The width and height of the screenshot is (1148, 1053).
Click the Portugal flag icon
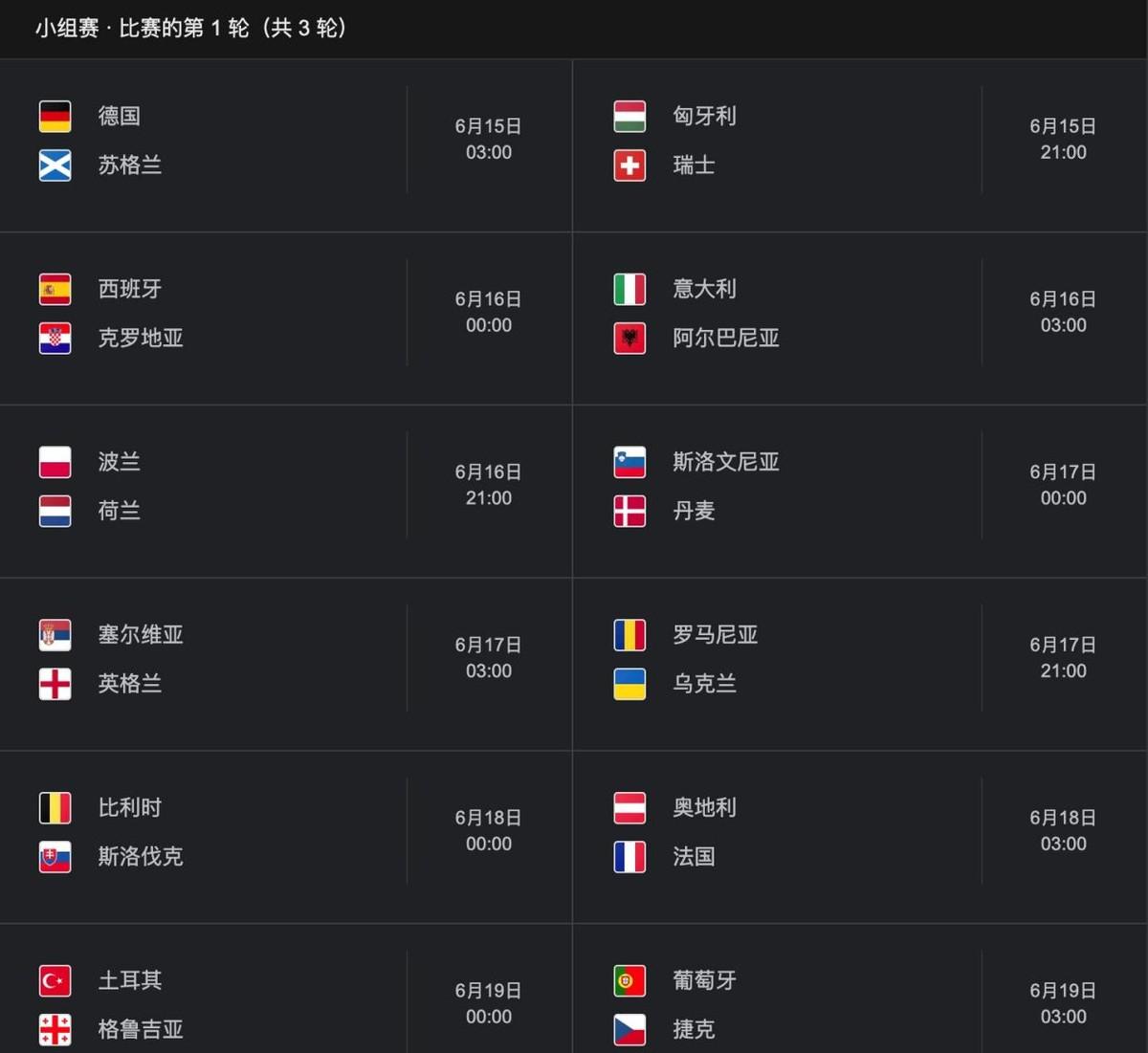629,981
